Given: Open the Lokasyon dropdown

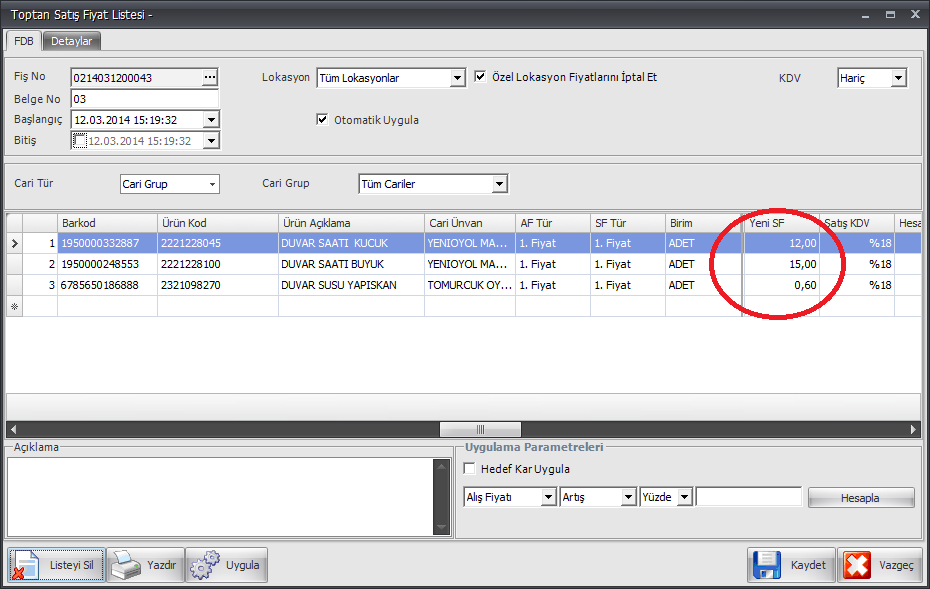Looking at the screenshot, I should 457,78.
